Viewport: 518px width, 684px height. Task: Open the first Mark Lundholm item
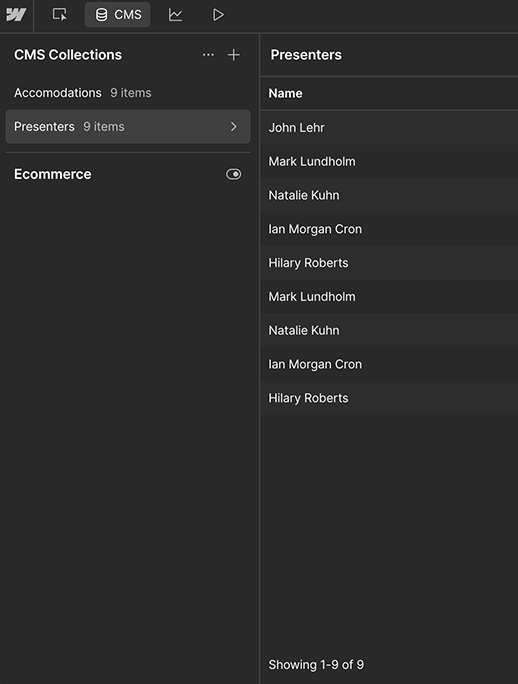(389, 161)
